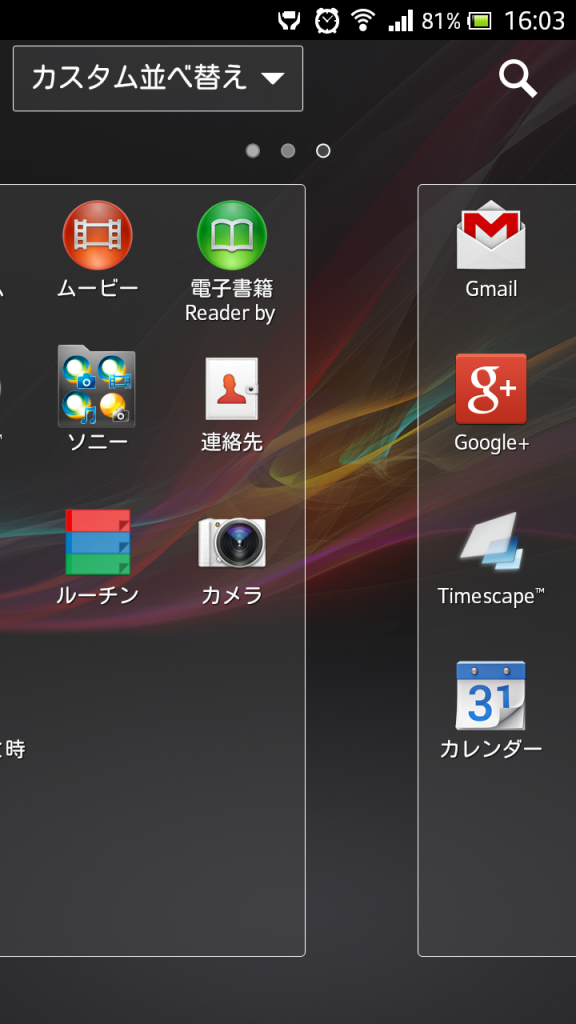Tap the signal strength bars
Image resolution: width=576 pixels, height=1024 pixels.
coord(400,21)
